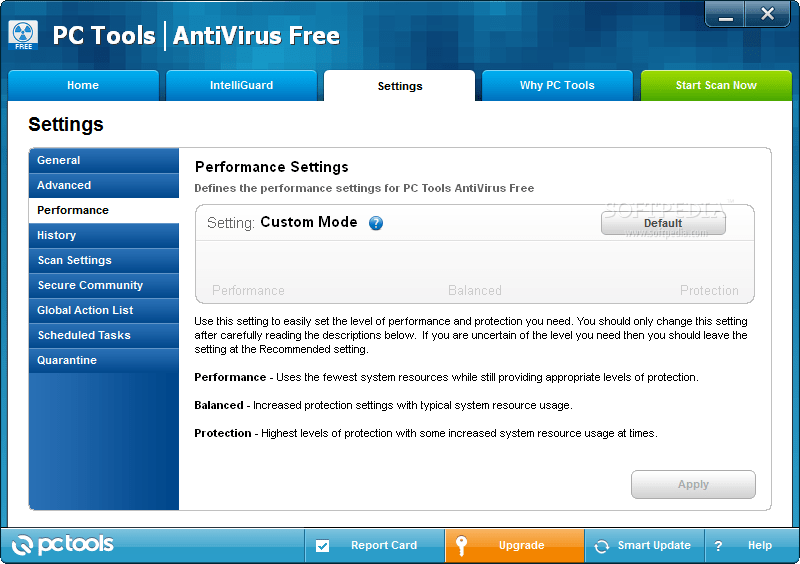Click the bold Balanced description term
The image size is (800, 564).
coord(219,405)
